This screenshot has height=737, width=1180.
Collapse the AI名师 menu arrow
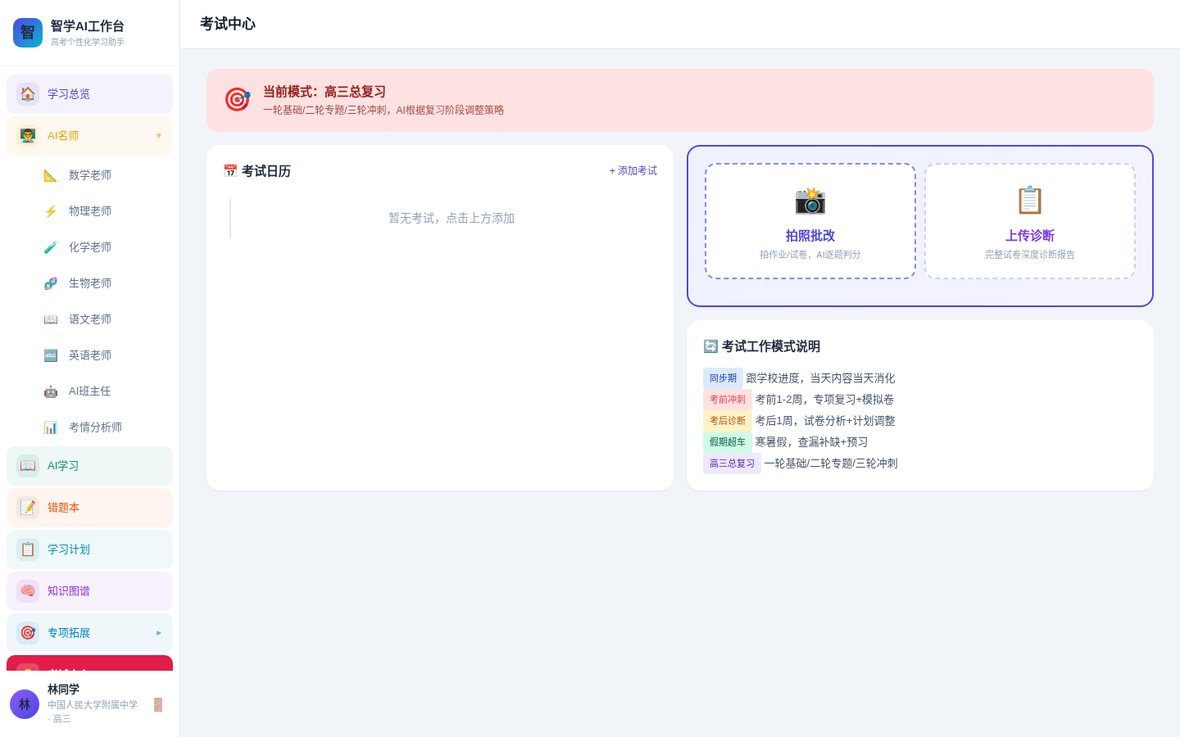pyautogui.click(x=159, y=136)
